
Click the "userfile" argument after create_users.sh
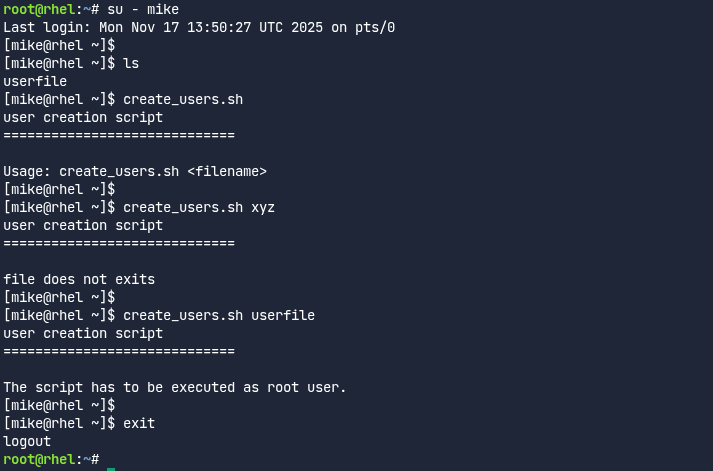(x=283, y=316)
